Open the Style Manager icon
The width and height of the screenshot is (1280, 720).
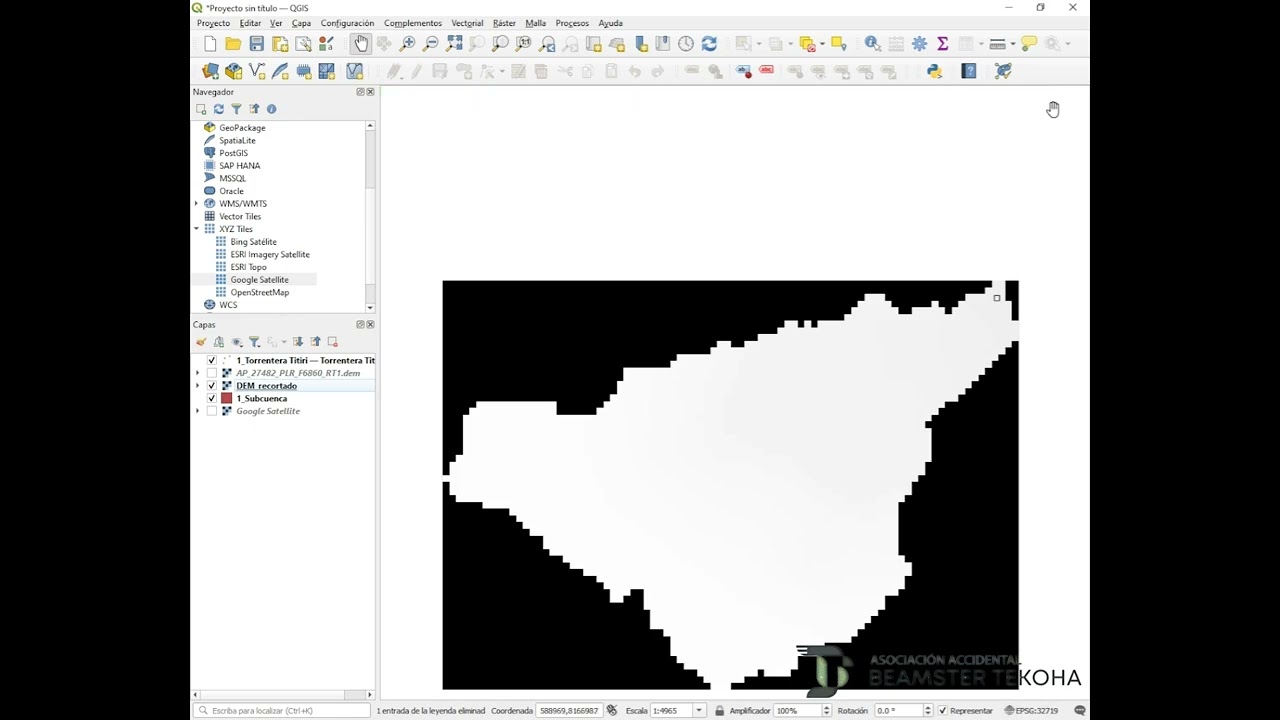coord(326,44)
